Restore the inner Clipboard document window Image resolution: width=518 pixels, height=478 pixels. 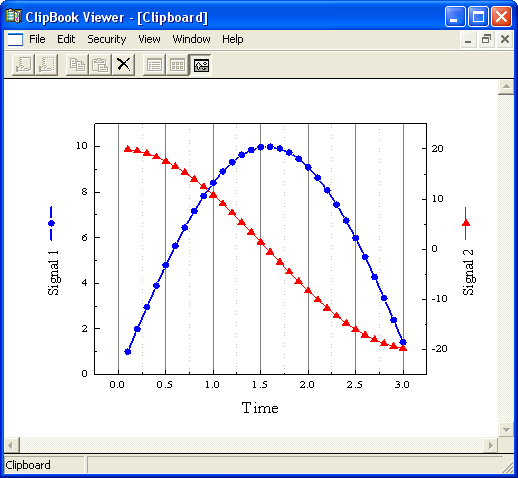pos(486,39)
